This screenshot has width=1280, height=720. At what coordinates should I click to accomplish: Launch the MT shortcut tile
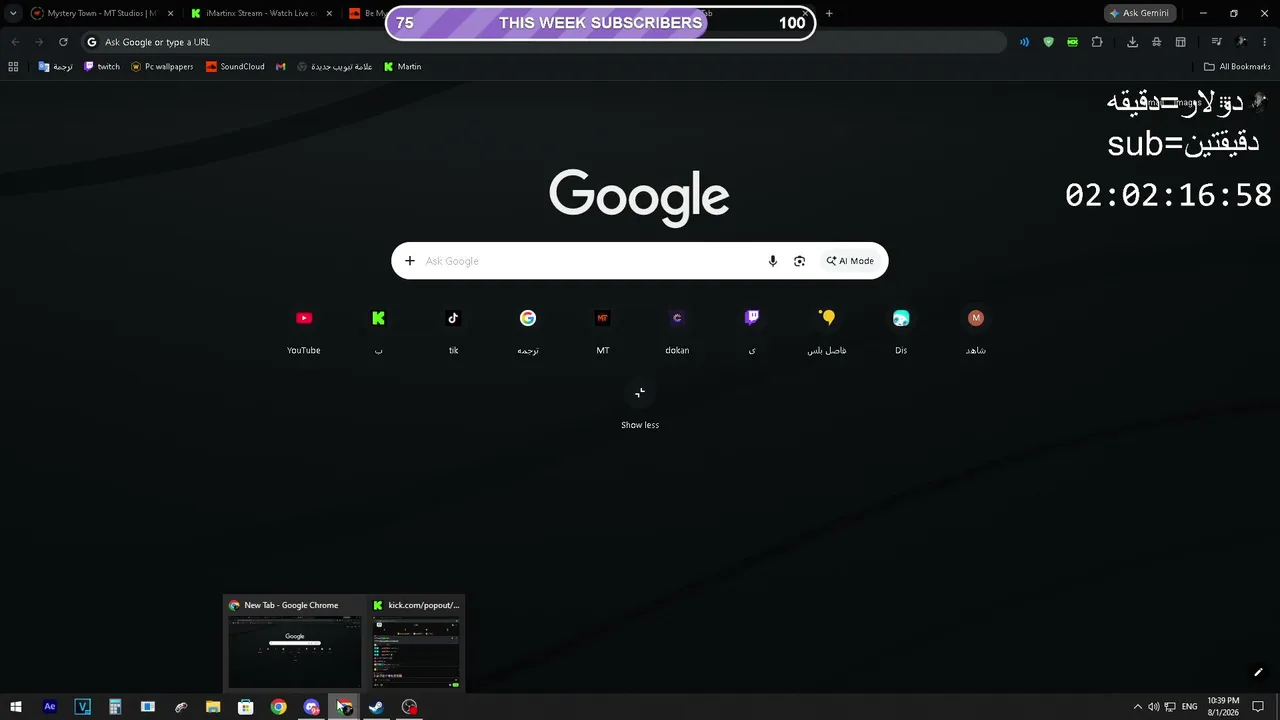[x=602, y=330]
